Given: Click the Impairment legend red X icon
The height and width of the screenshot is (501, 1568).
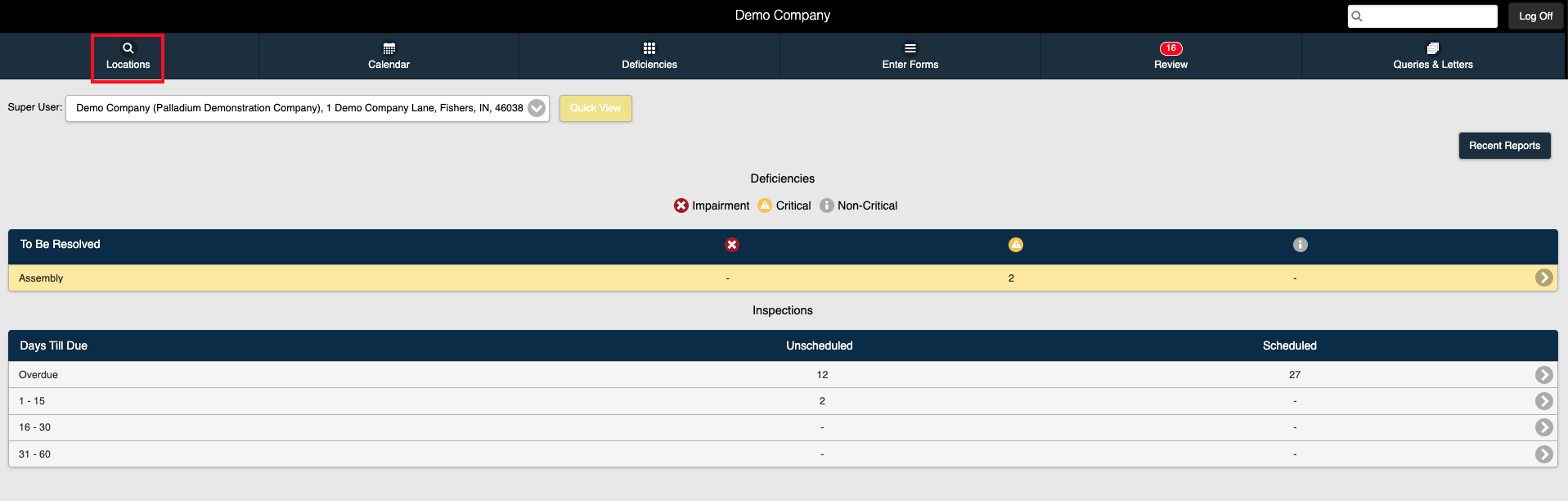Looking at the screenshot, I should (x=681, y=205).
